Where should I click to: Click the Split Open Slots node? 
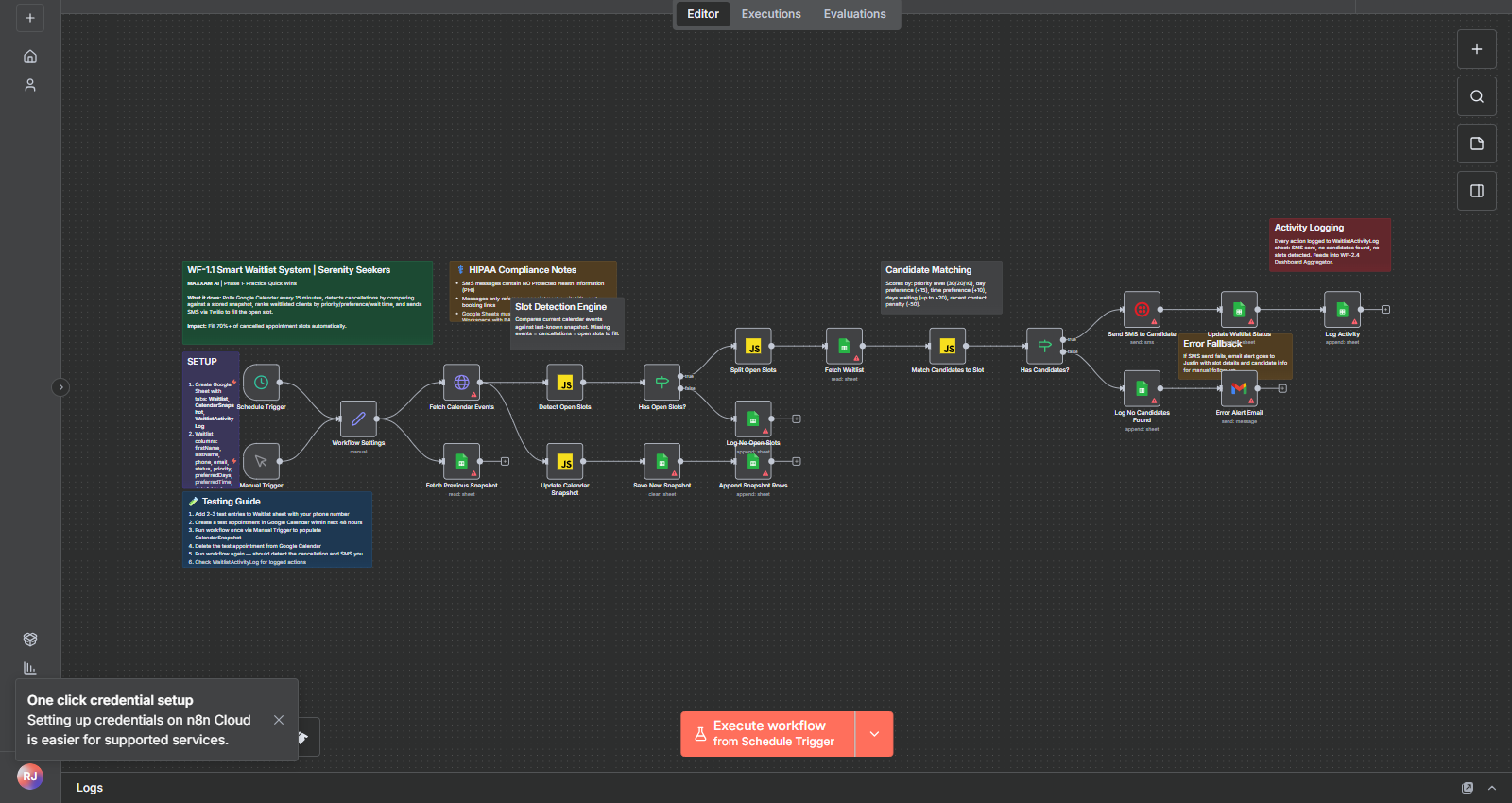pos(753,346)
